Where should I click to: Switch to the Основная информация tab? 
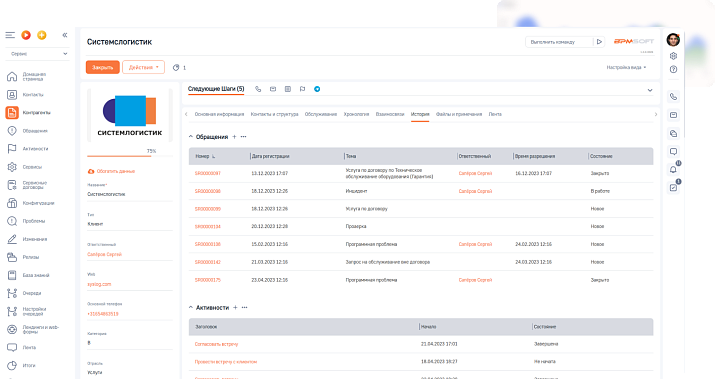tap(219, 114)
